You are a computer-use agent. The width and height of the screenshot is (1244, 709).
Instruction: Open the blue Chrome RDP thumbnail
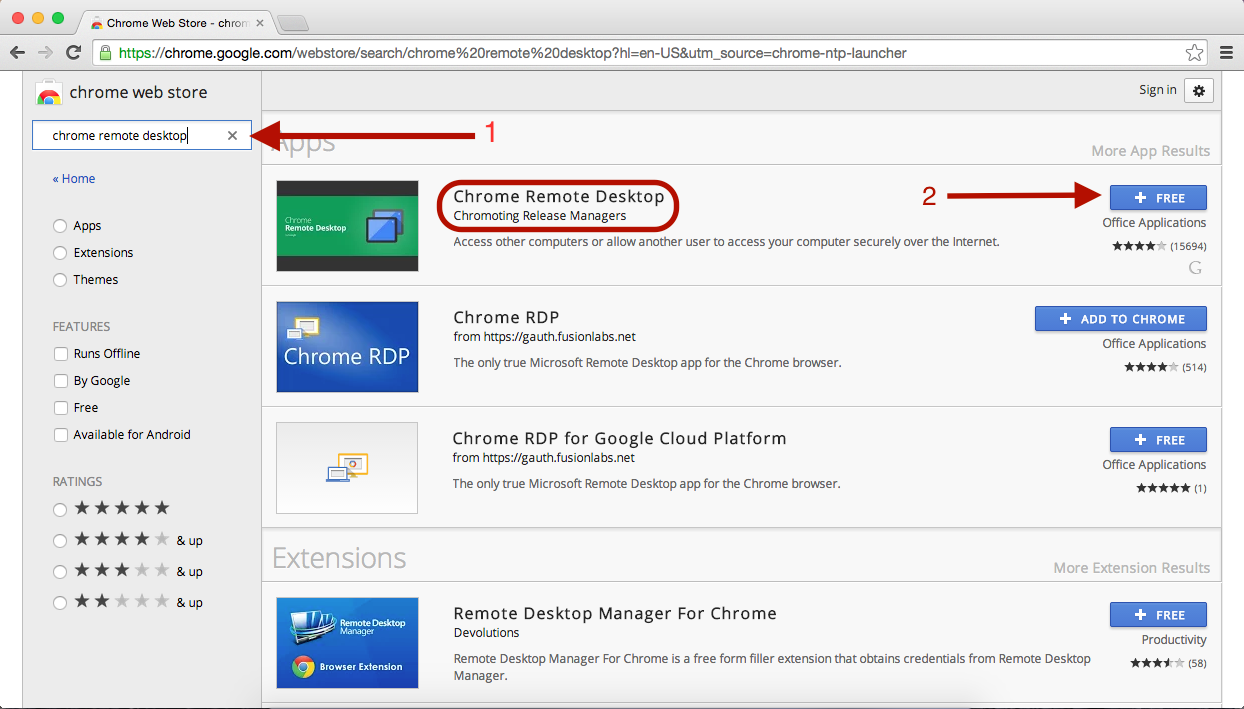coord(347,347)
